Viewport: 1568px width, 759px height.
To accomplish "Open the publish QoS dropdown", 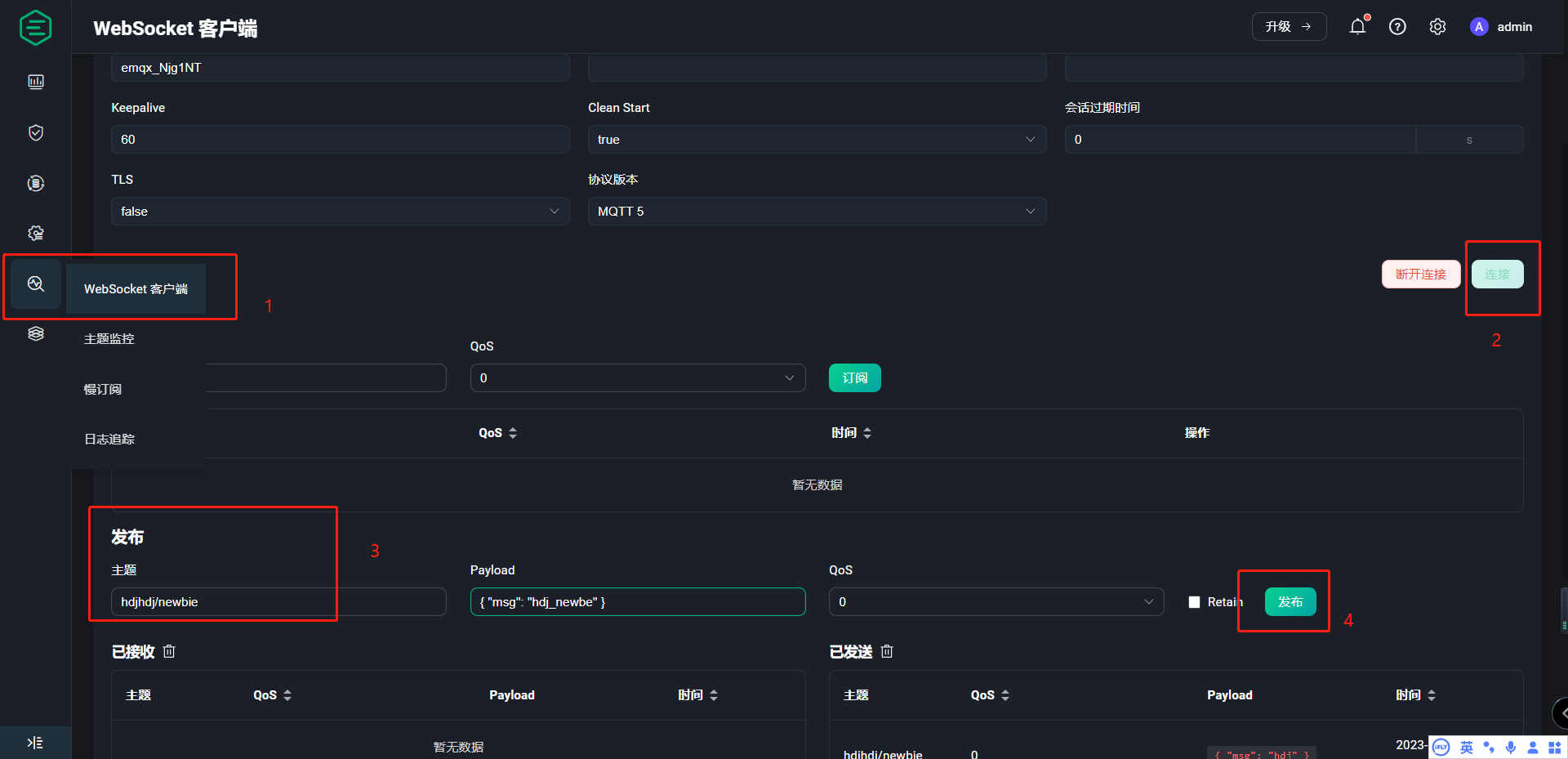I will (x=996, y=602).
